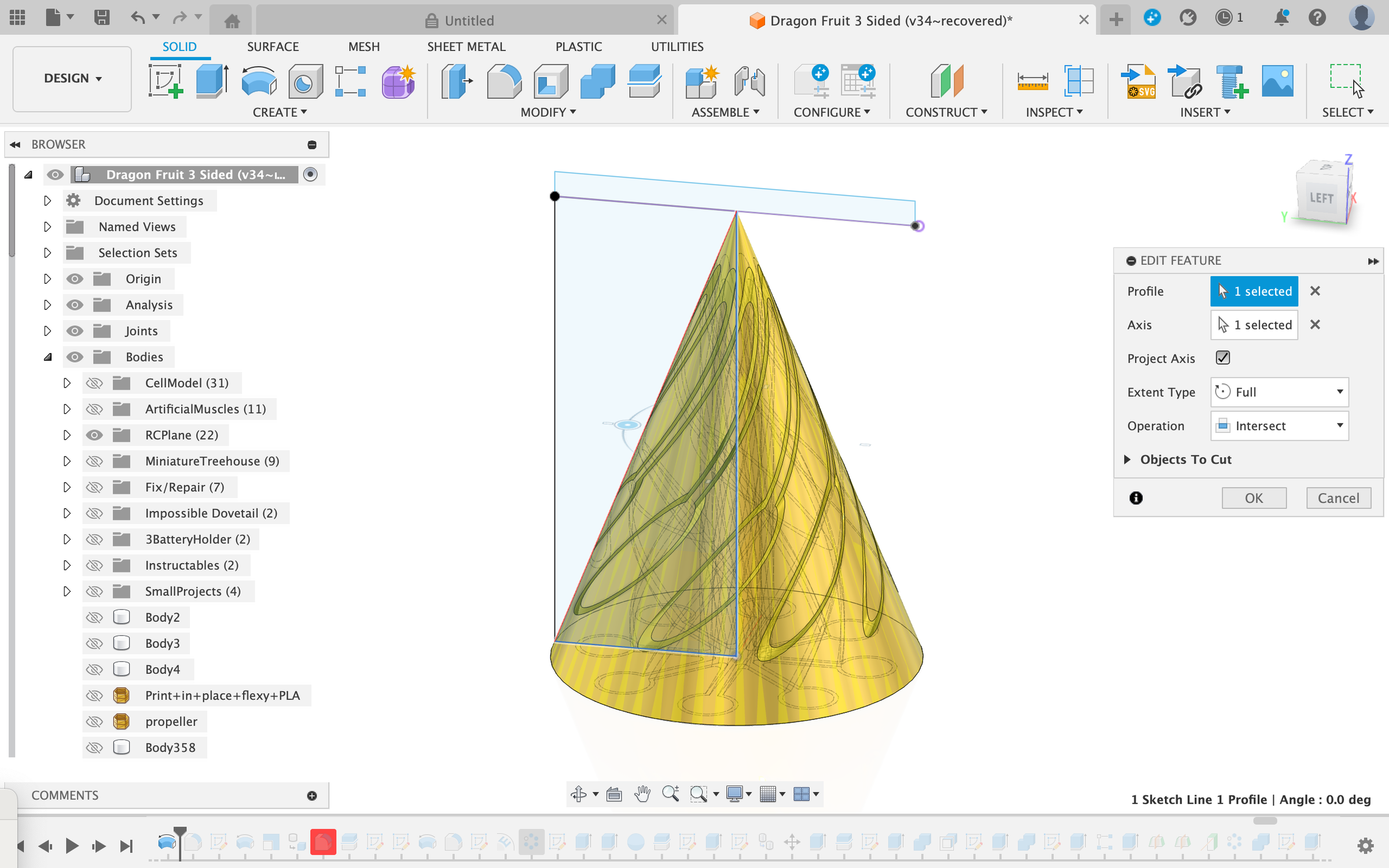
Task: Hide the RCPlane (22) folder visibility
Action: point(94,435)
